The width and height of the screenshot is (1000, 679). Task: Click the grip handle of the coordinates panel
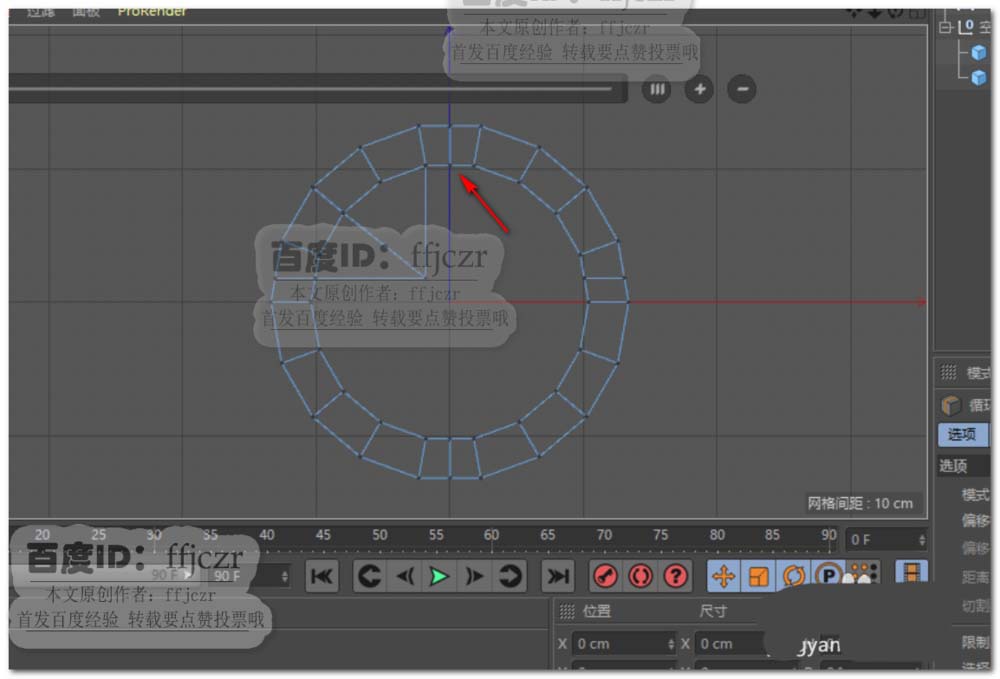[x=566, y=611]
